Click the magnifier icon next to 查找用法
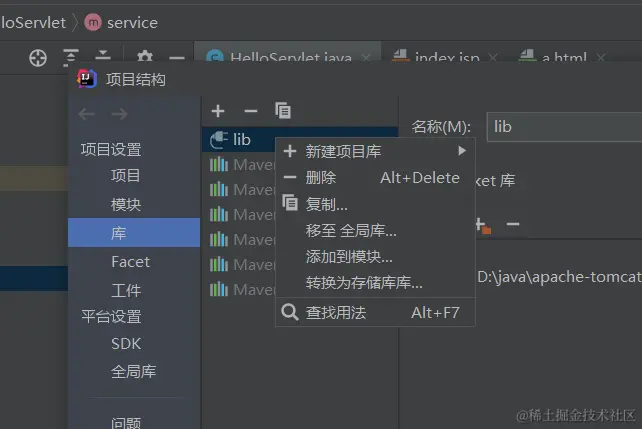This screenshot has width=642, height=429. tap(290, 312)
